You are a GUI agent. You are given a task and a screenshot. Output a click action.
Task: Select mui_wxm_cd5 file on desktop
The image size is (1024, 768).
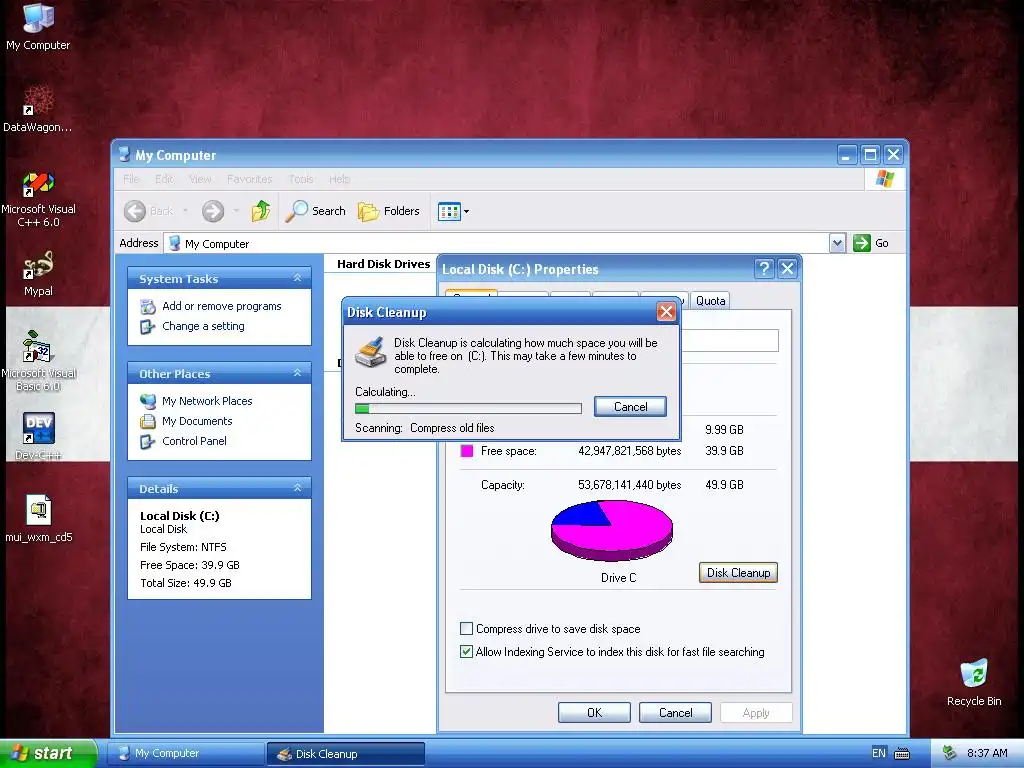coord(39,519)
